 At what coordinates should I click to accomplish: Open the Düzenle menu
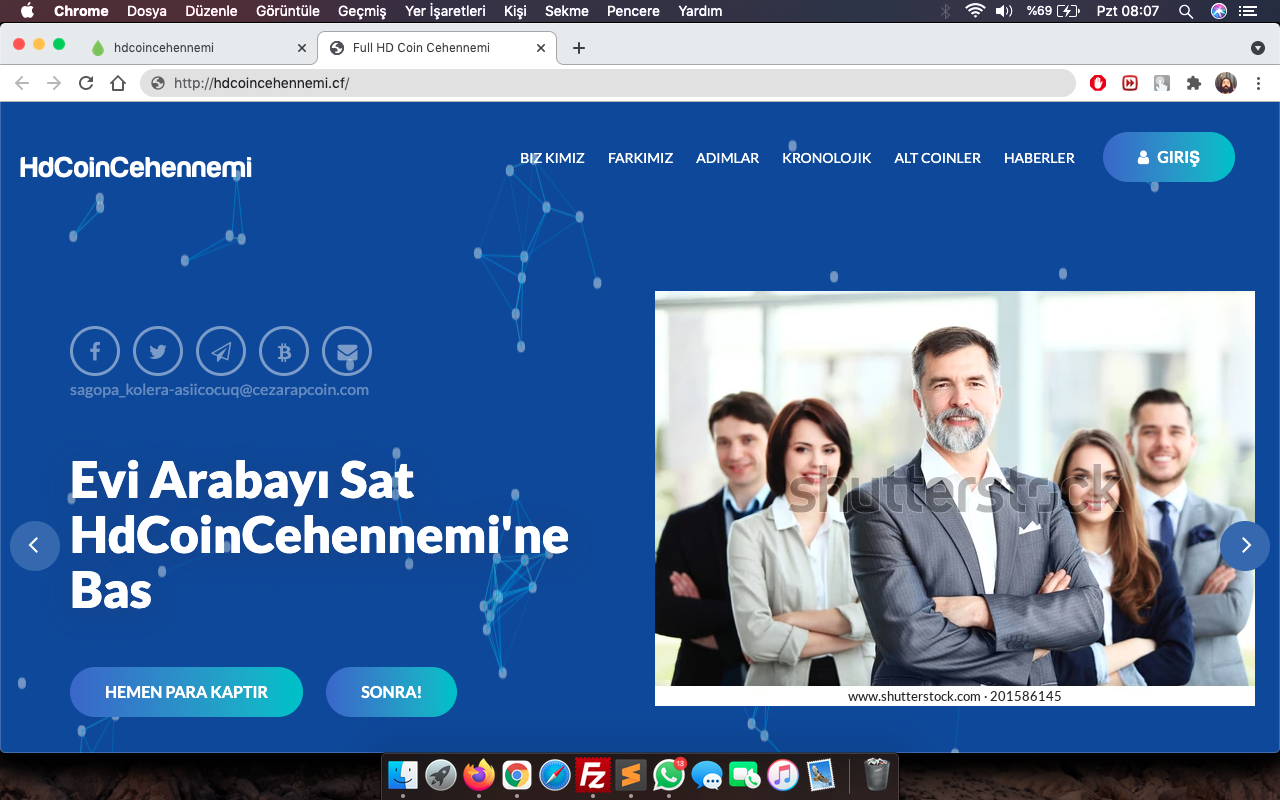coord(211,11)
